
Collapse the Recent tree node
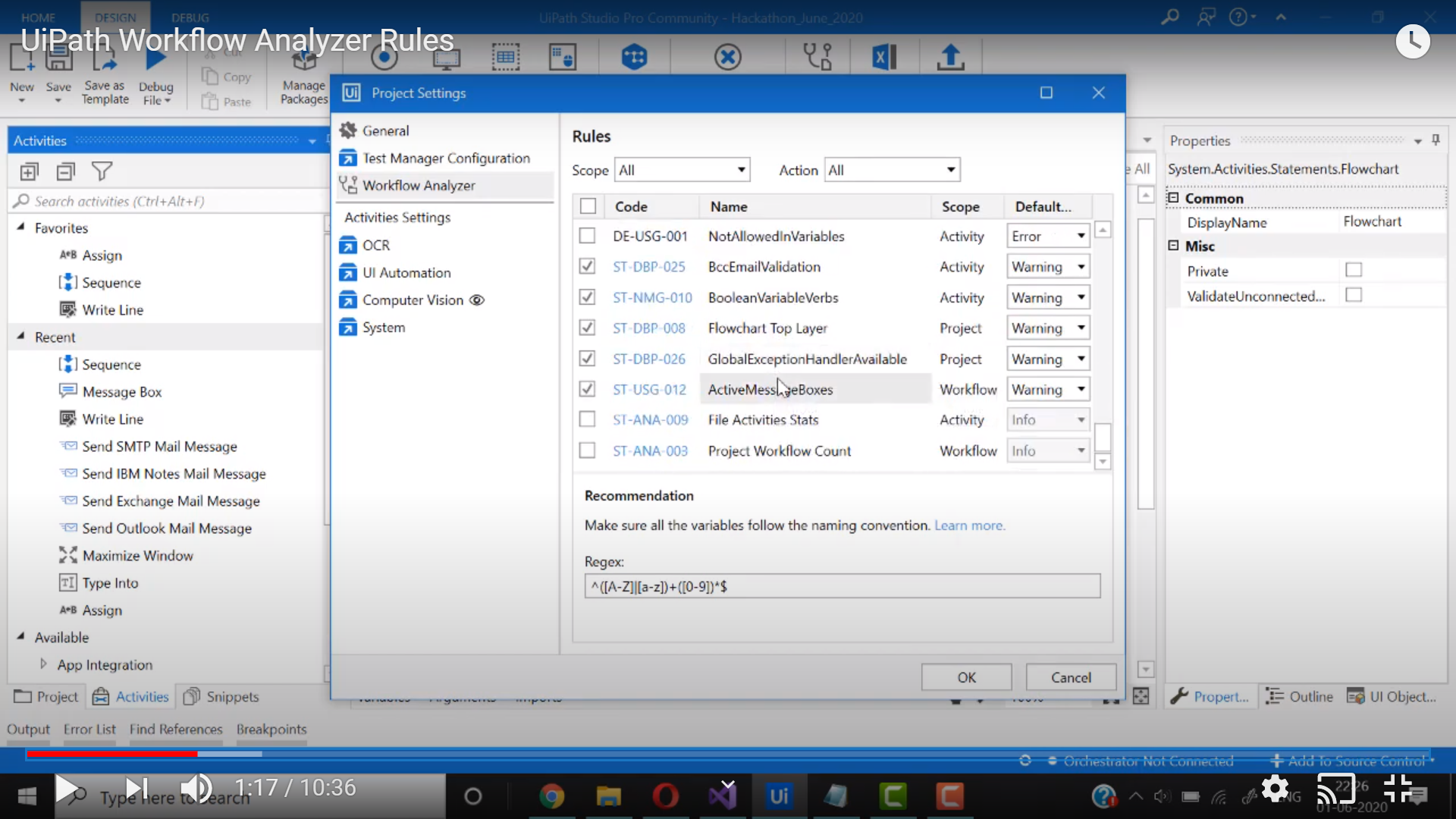pyautogui.click(x=20, y=336)
